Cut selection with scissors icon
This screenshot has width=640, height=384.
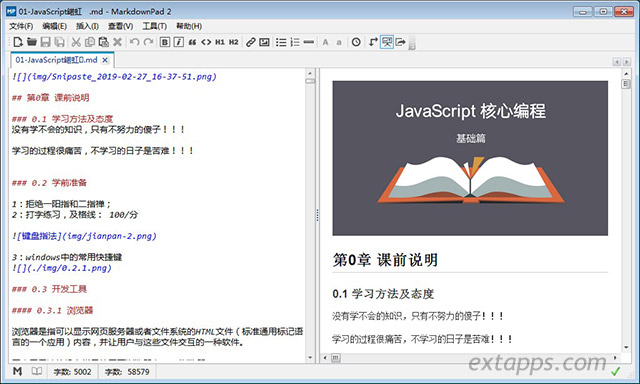tap(76, 42)
